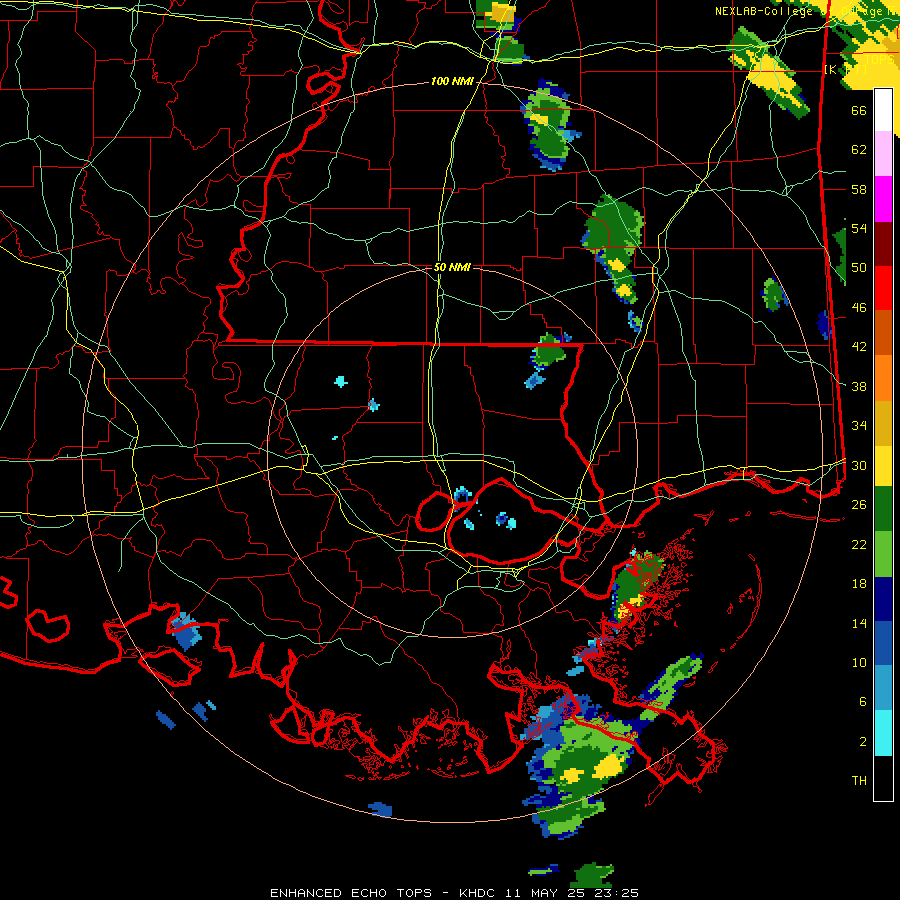Select the 38 scale value
The height and width of the screenshot is (900, 900).
859,386
